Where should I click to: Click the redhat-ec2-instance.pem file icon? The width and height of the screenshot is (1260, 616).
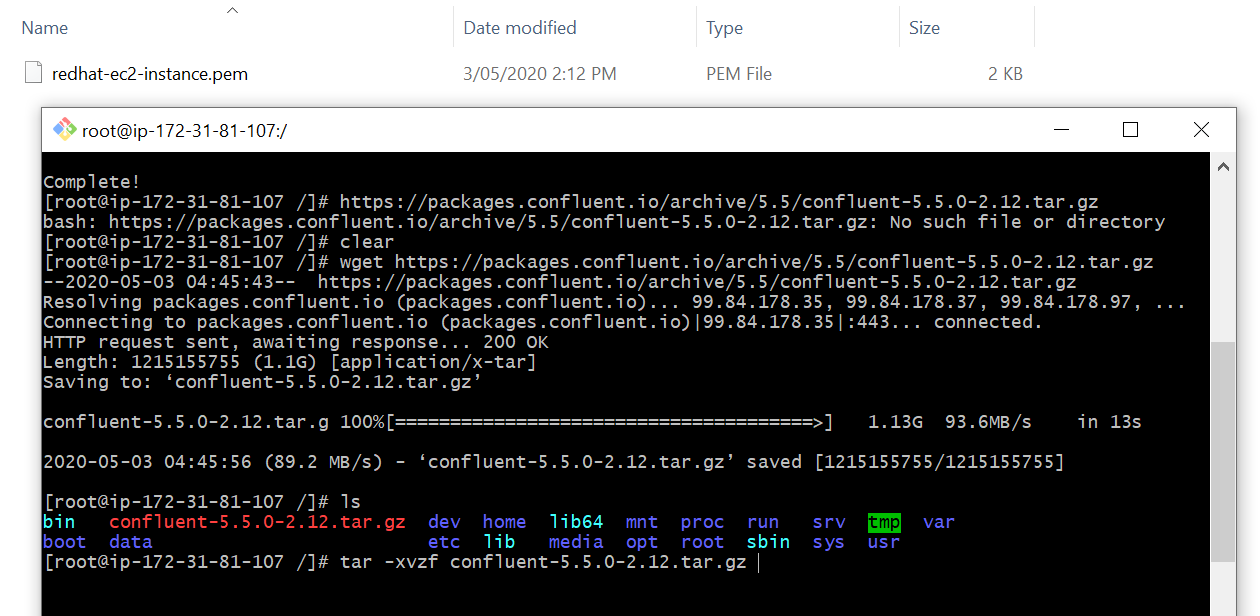(x=33, y=73)
